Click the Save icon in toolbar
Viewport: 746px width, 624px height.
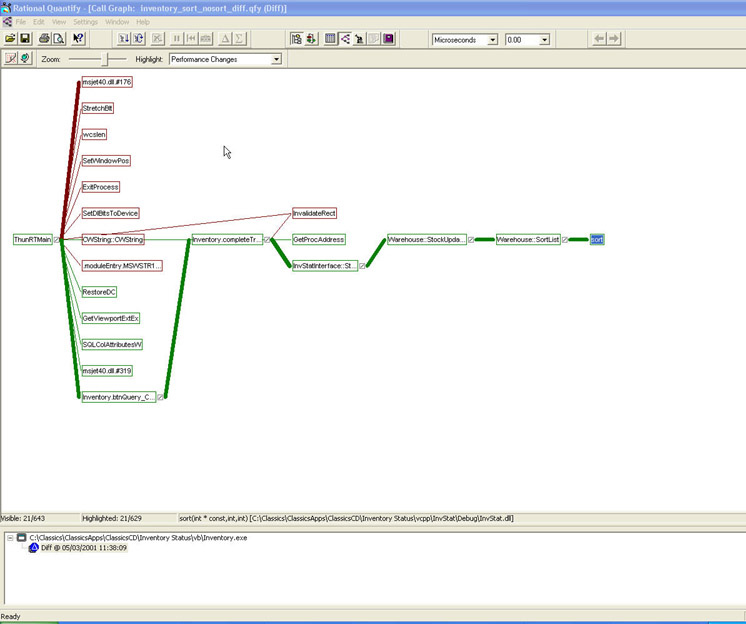click(25, 39)
